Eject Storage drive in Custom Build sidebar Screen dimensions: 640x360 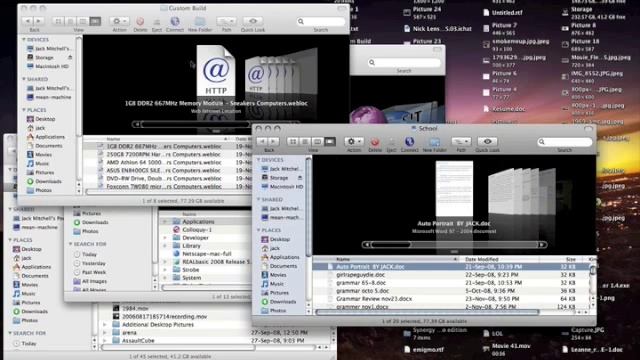[70, 58]
